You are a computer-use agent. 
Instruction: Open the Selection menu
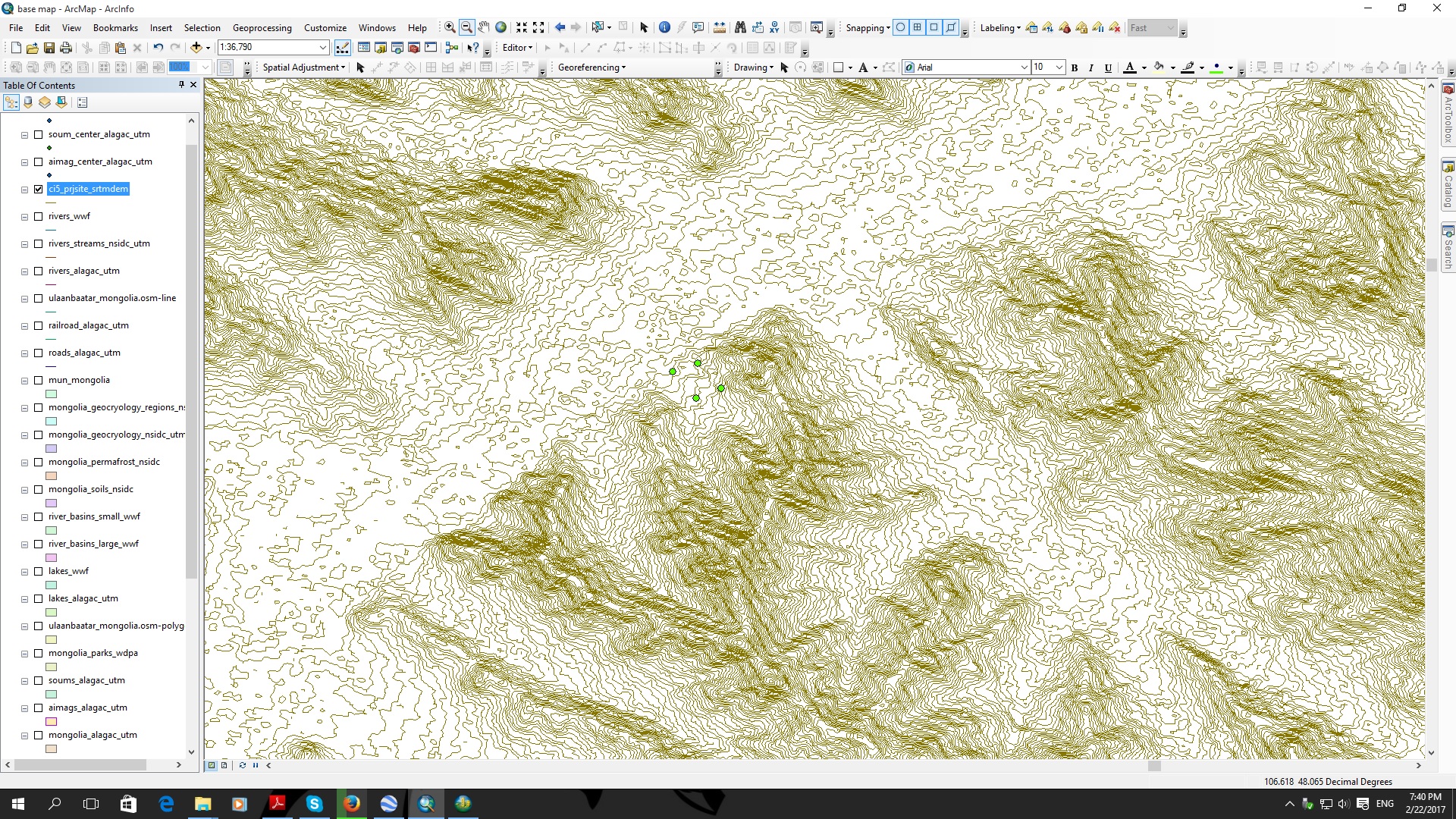[202, 28]
